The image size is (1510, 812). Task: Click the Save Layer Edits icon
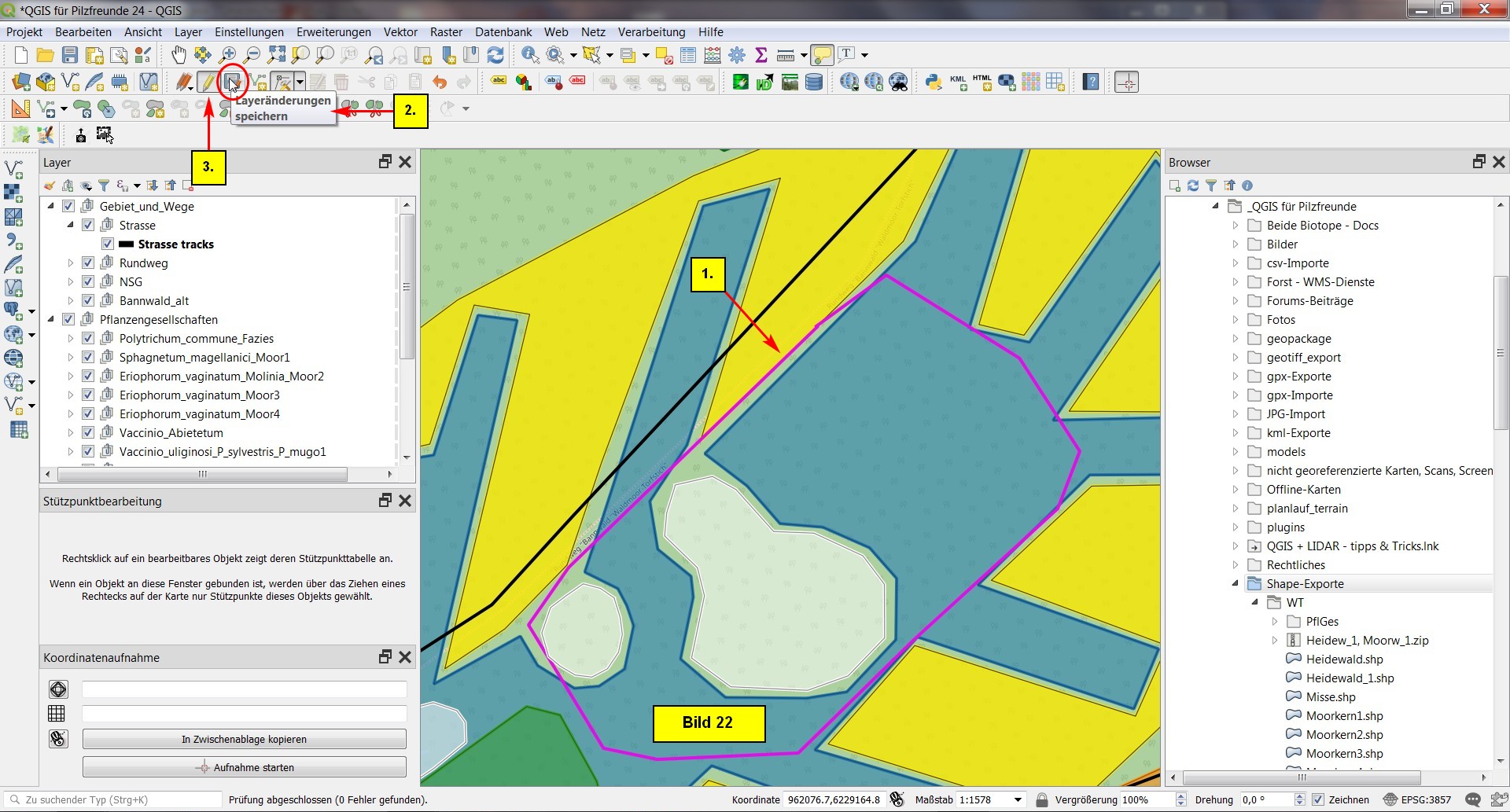click(x=232, y=82)
